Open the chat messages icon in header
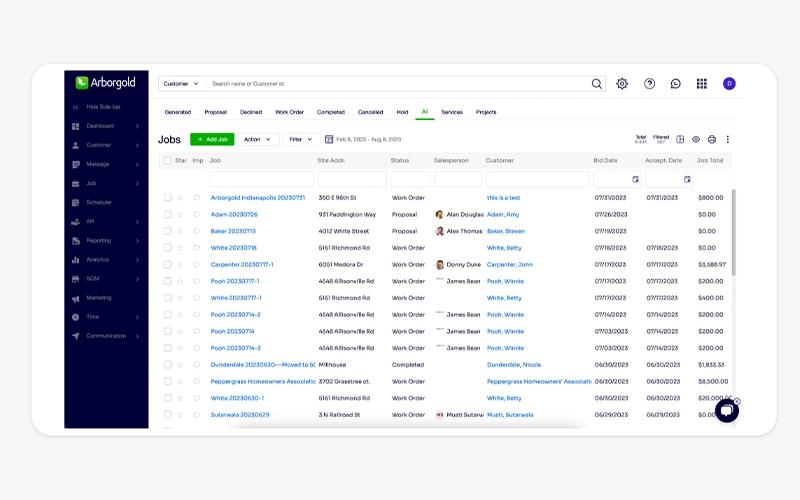The image size is (800, 500). point(676,84)
